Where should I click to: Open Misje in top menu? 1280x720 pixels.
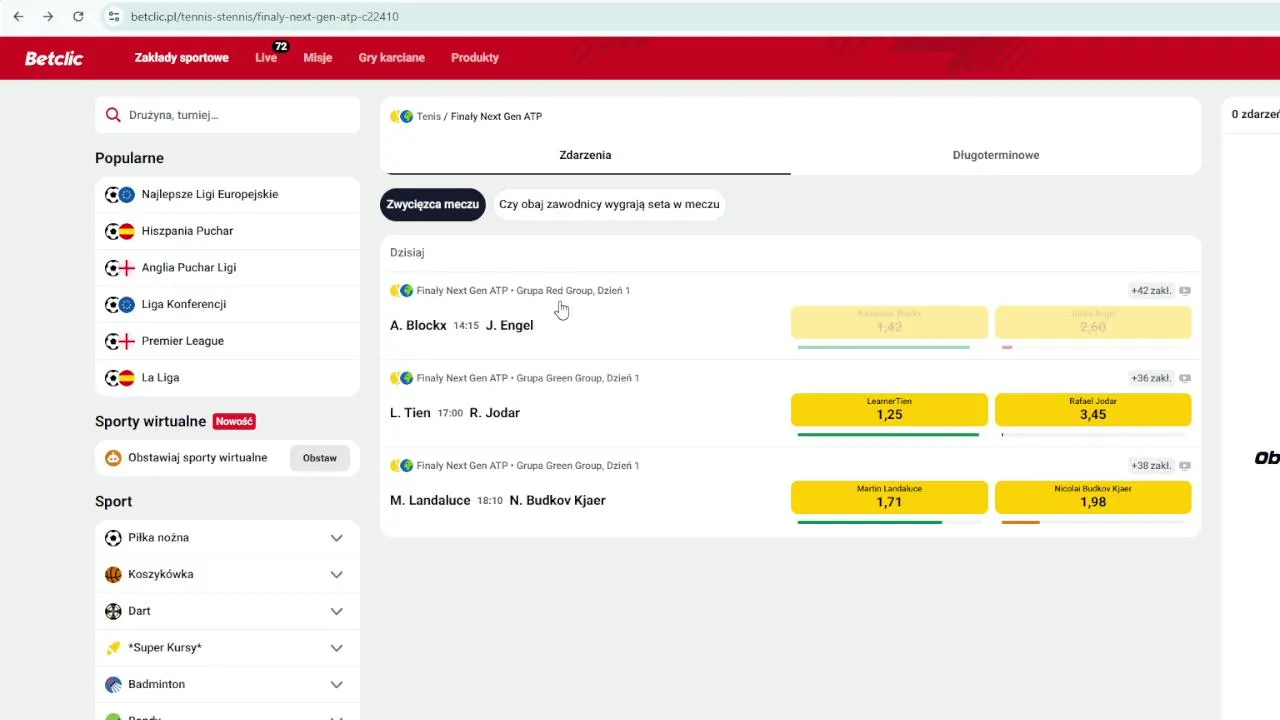(x=318, y=58)
